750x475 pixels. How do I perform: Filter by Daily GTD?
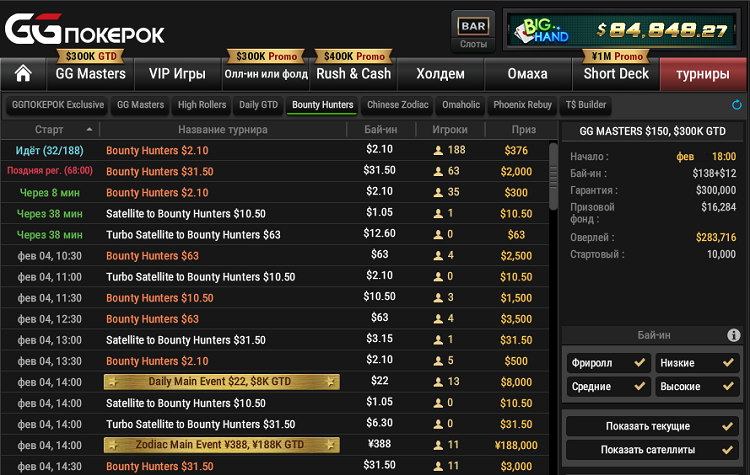click(258, 105)
